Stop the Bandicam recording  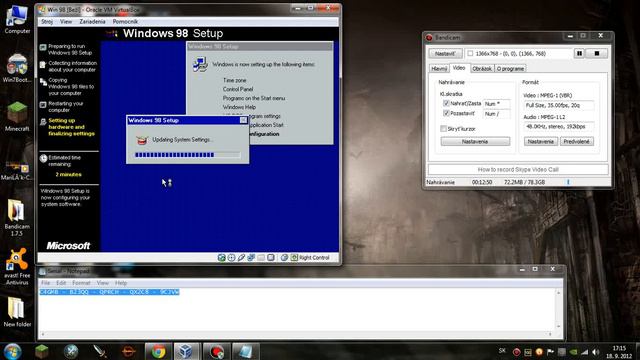(x=597, y=53)
